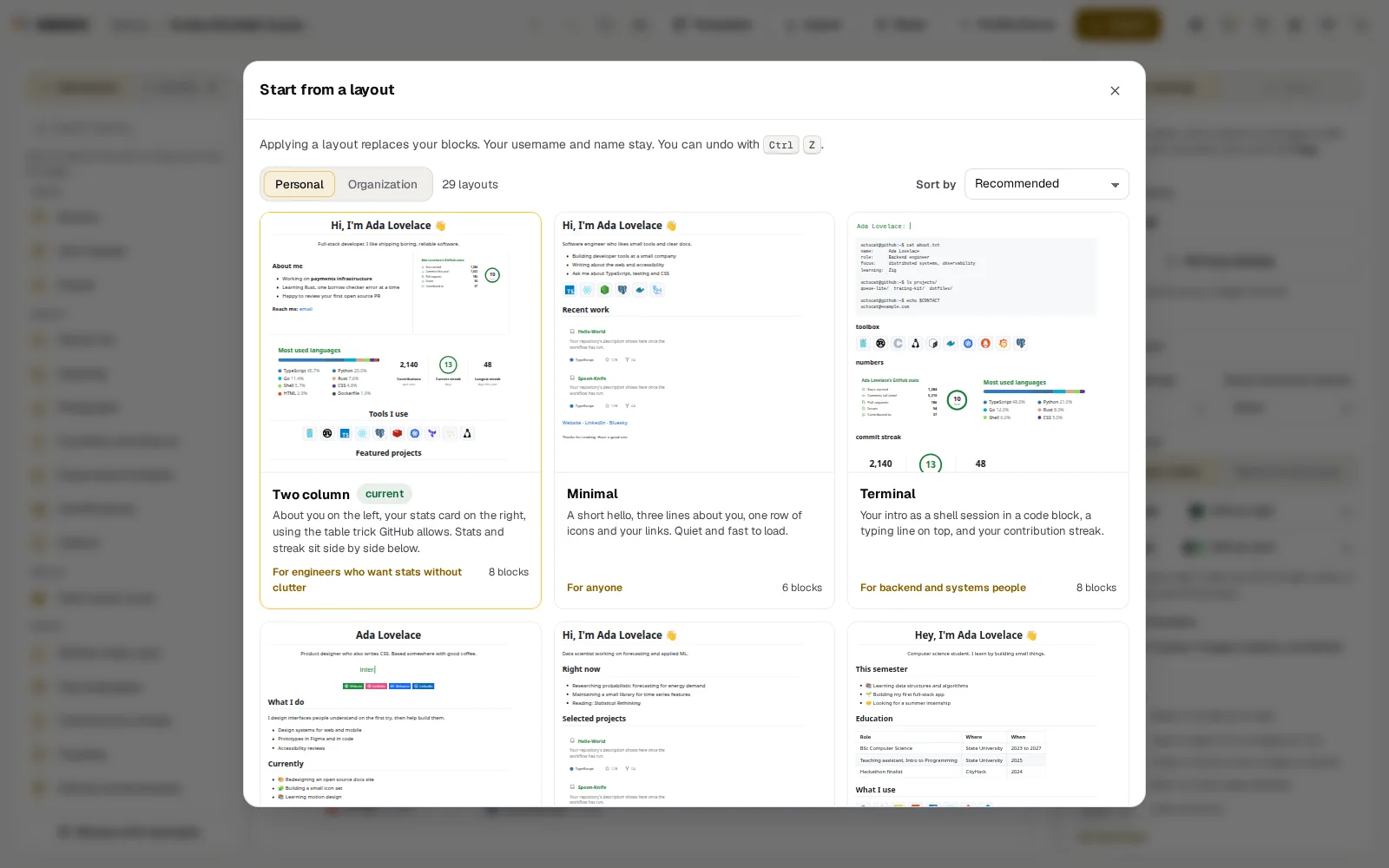Select the Minimal layout preview
Screen dimensions: 1389x868
click(x=694, y=343)
